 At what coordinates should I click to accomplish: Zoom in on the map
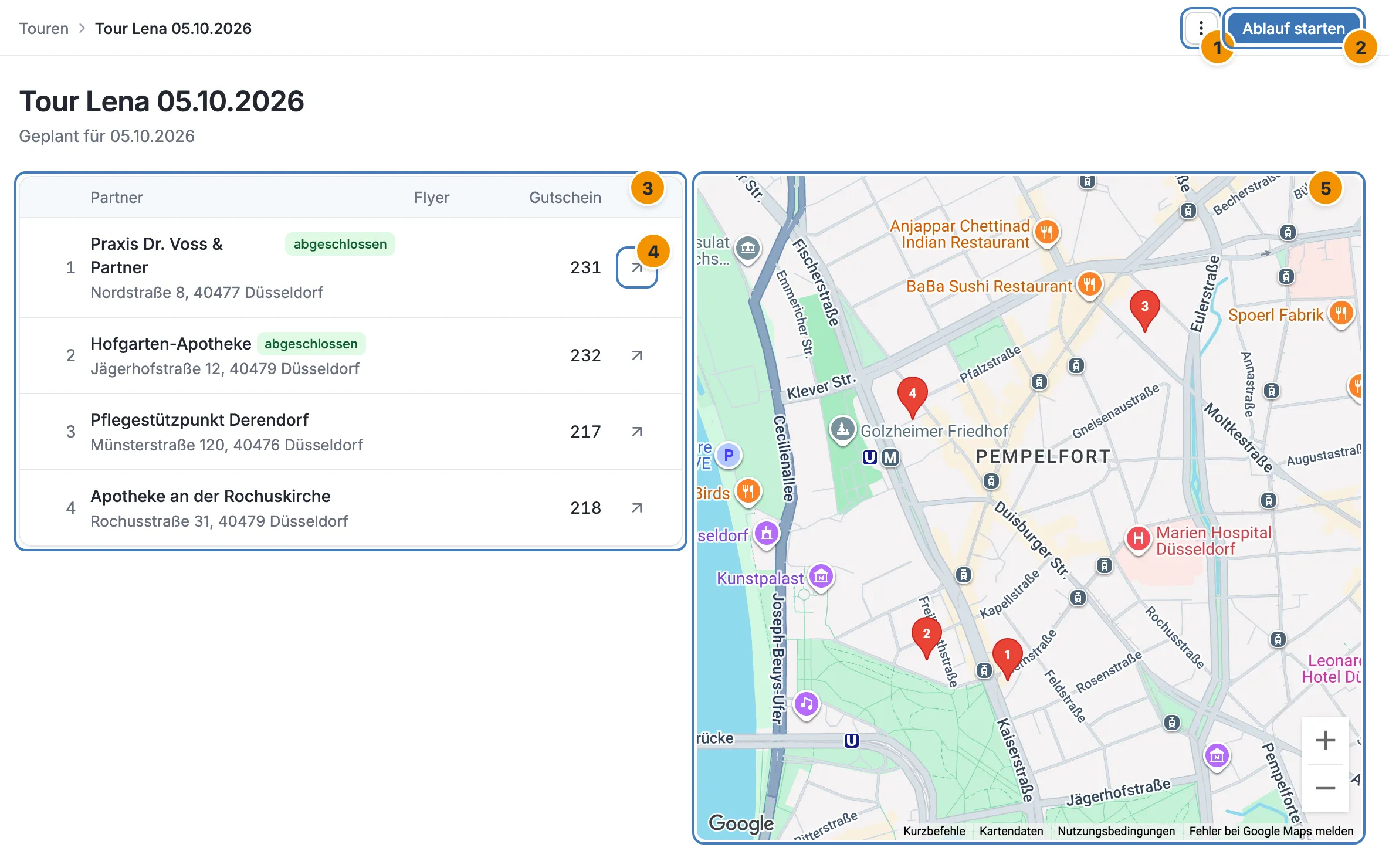[1325, 740]
